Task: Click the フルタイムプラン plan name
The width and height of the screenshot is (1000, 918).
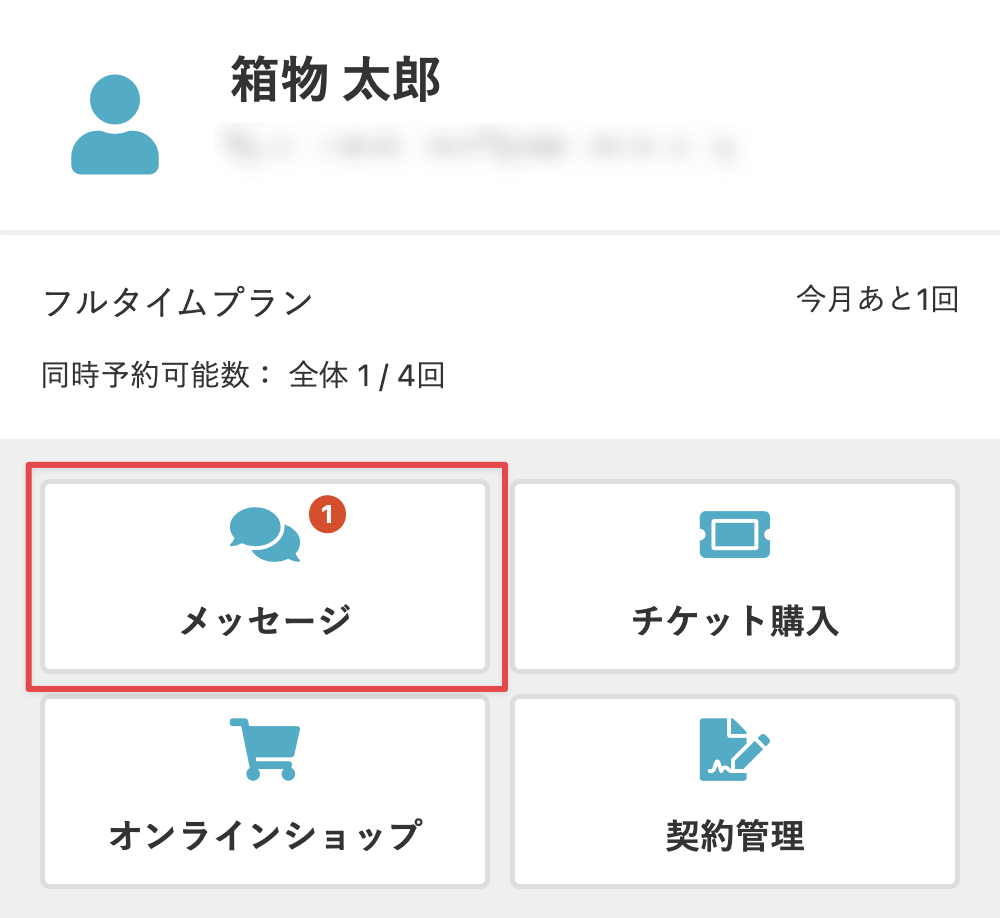Action: 178,302
